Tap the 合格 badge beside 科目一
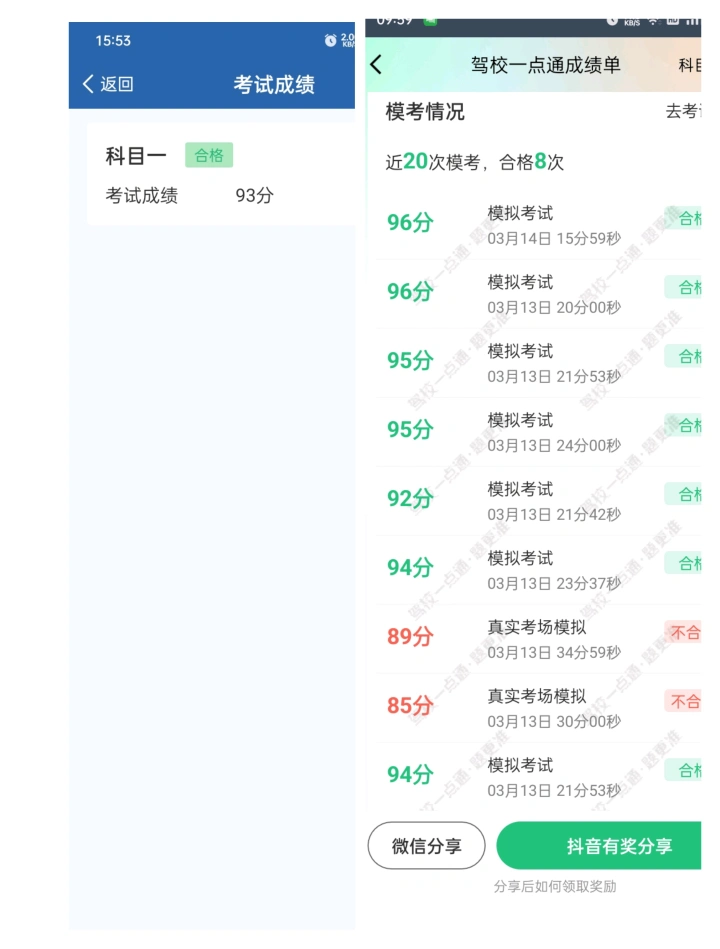 [209, 156]
